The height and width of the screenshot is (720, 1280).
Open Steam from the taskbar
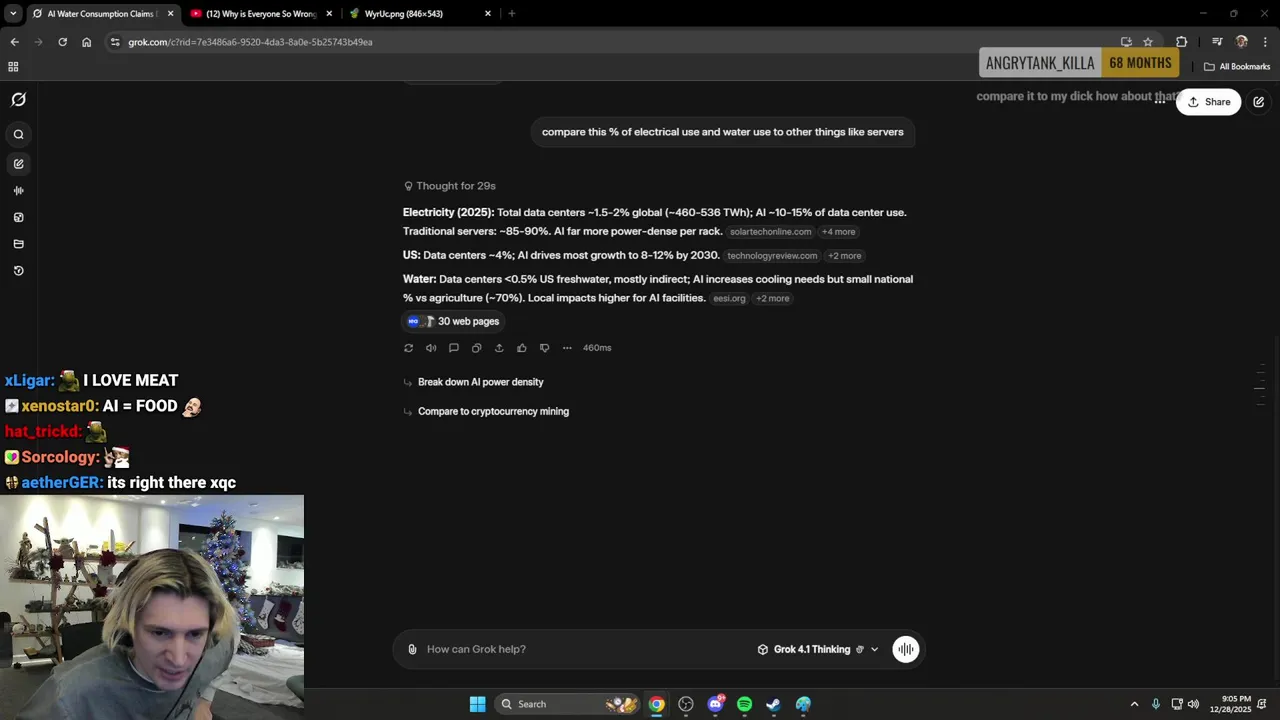point(773,704)
